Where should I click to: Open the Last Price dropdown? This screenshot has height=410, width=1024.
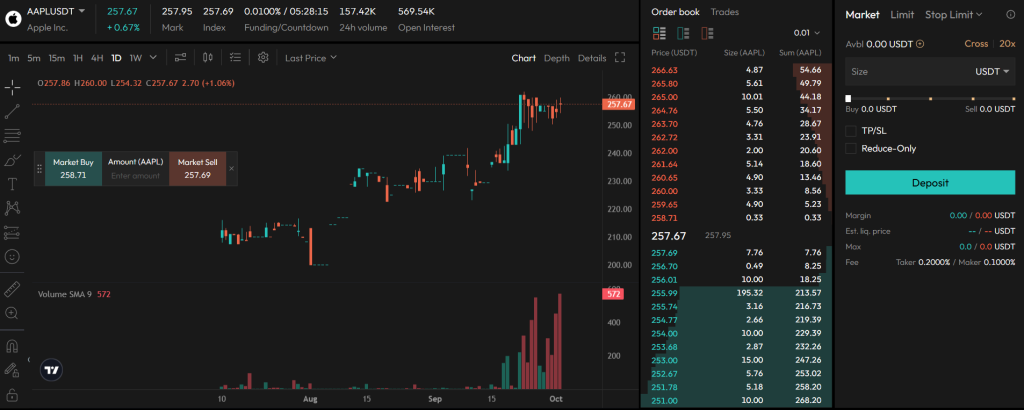coord(310,58)
